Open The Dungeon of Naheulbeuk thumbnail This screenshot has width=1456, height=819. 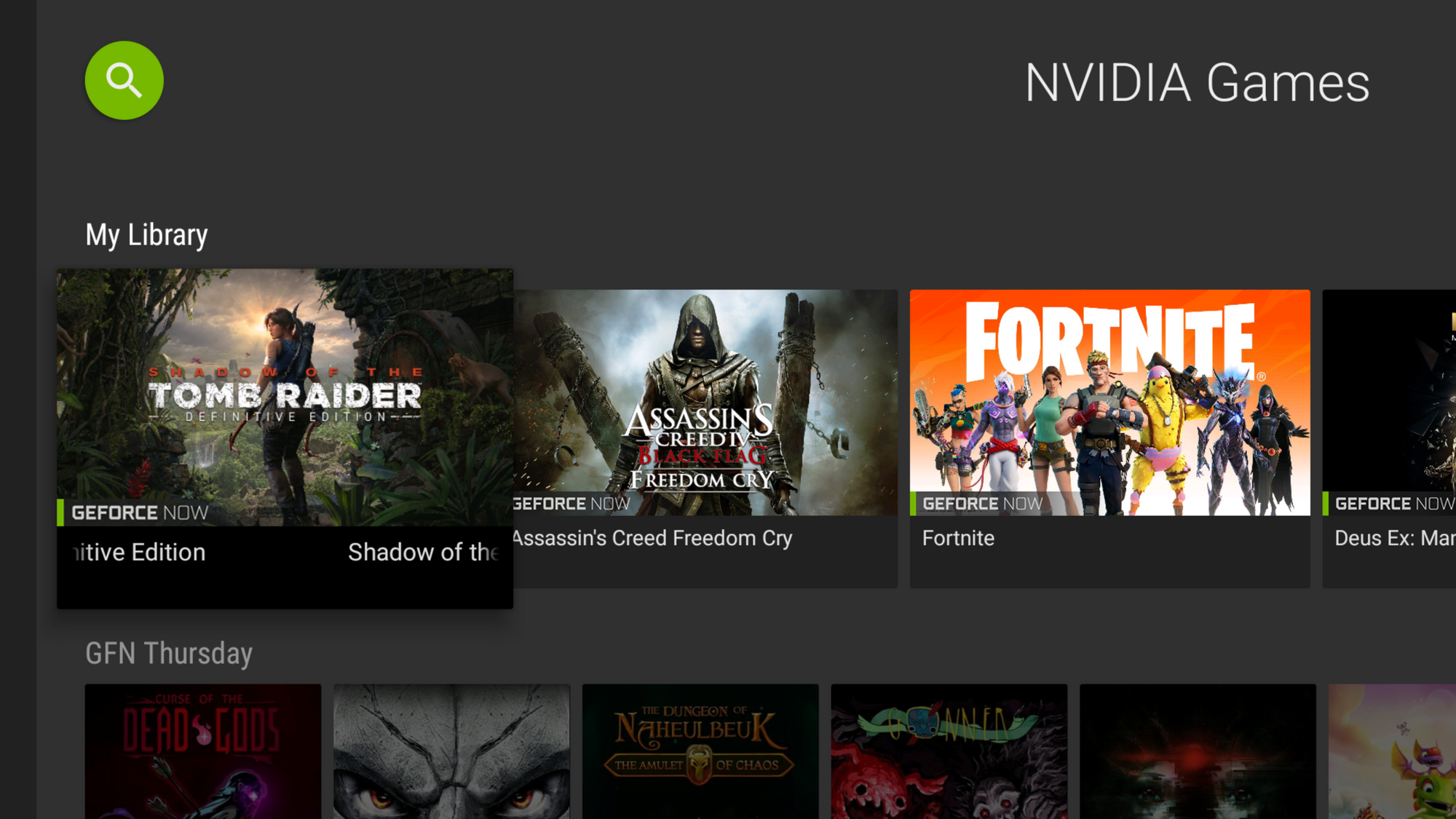700,751
